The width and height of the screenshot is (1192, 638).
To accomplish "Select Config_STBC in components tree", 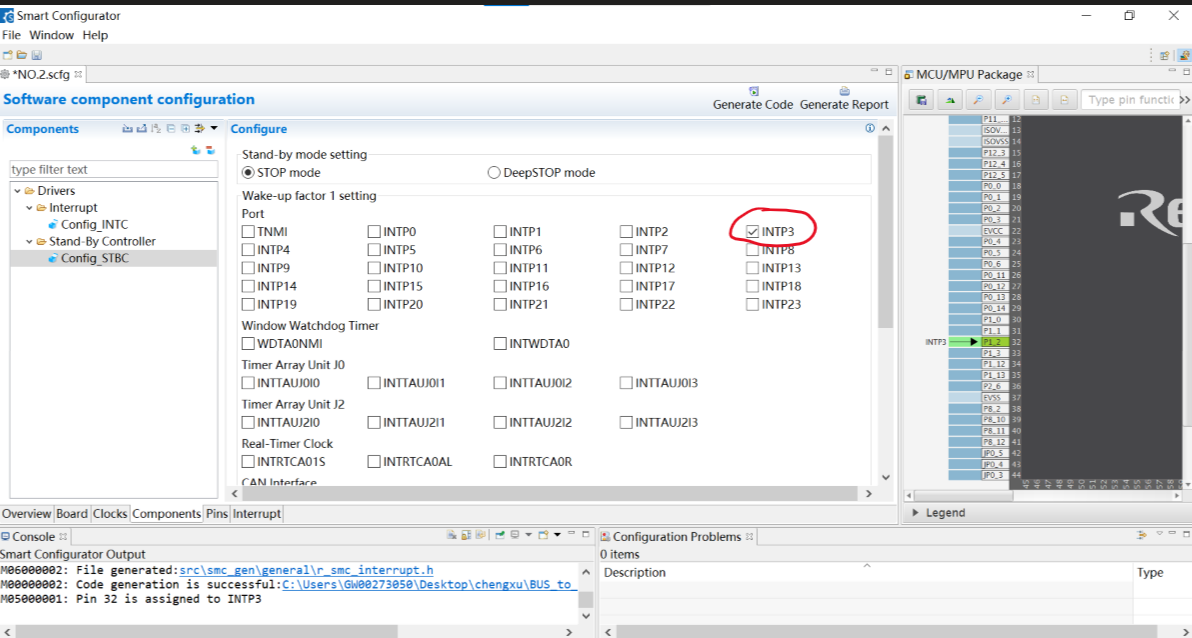I will click(96, 258).
